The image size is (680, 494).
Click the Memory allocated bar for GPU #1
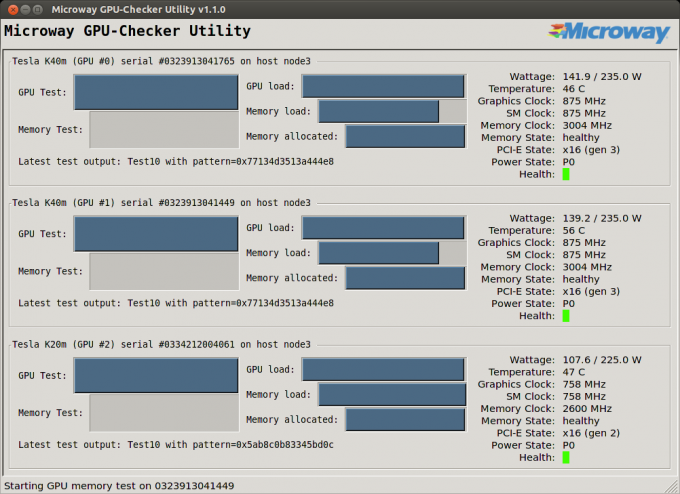point(406,278)
